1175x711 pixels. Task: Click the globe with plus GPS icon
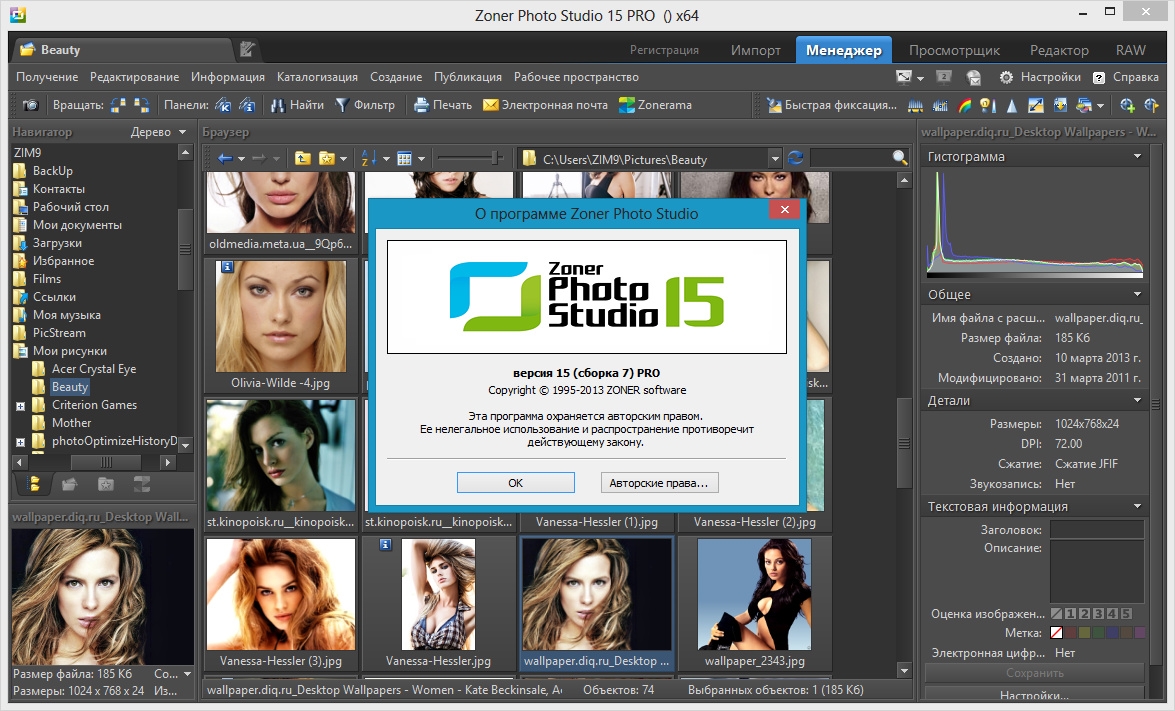1128,106
